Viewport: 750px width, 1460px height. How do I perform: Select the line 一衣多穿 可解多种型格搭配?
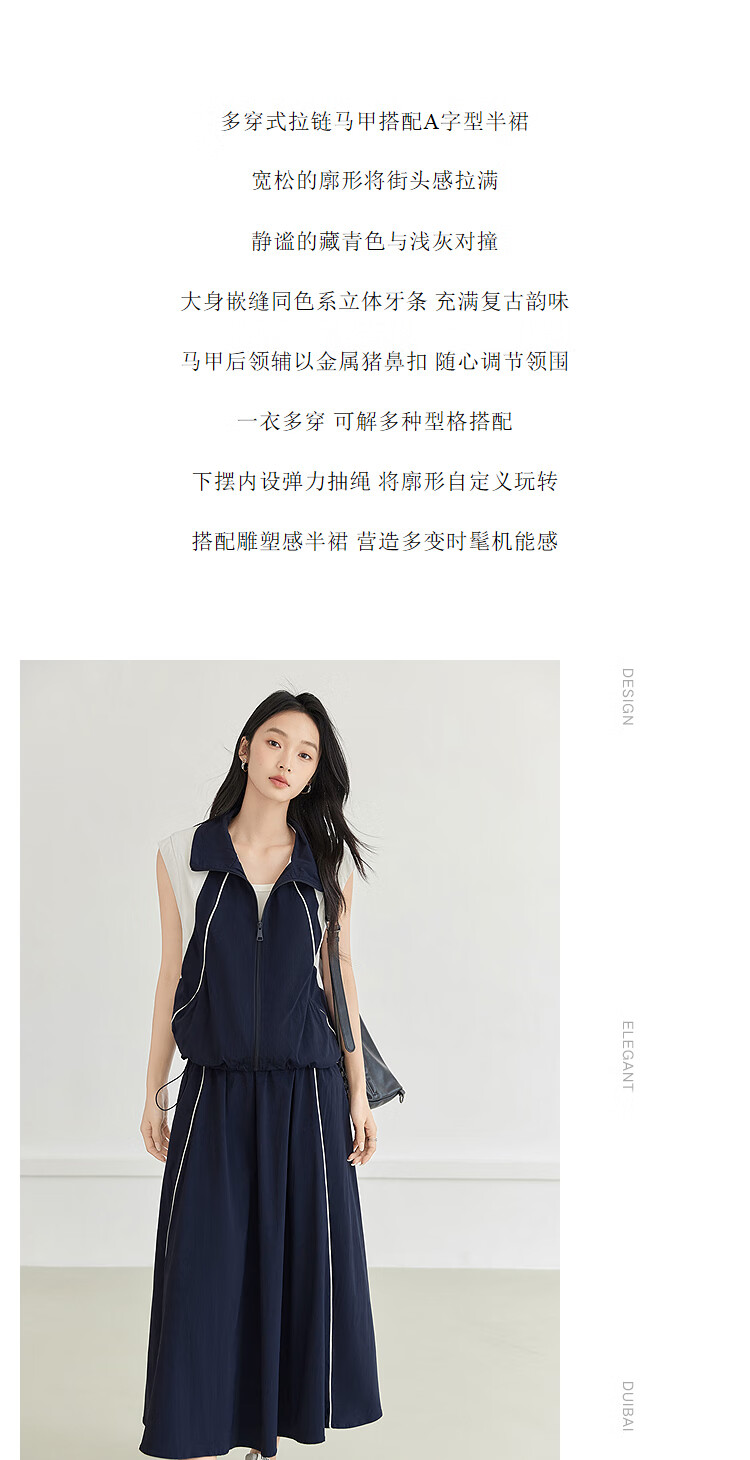click(375, 421)
